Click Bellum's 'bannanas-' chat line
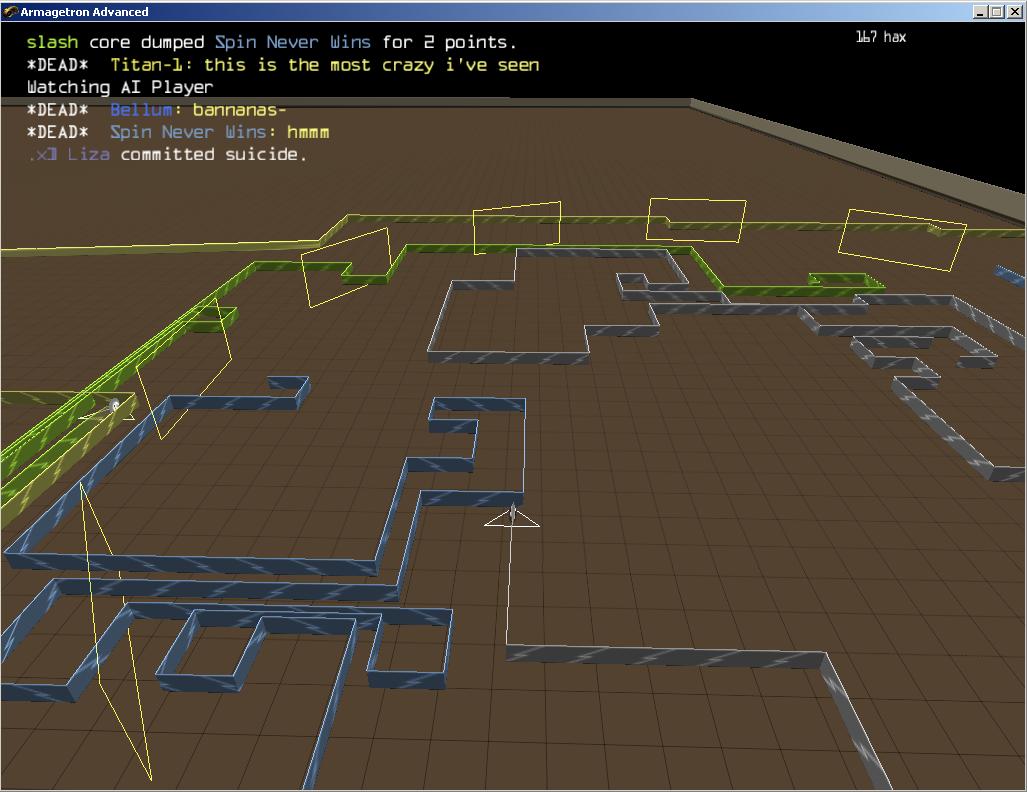The height and width of the screenshot is (792, 1027). click(x=157, y=109)
